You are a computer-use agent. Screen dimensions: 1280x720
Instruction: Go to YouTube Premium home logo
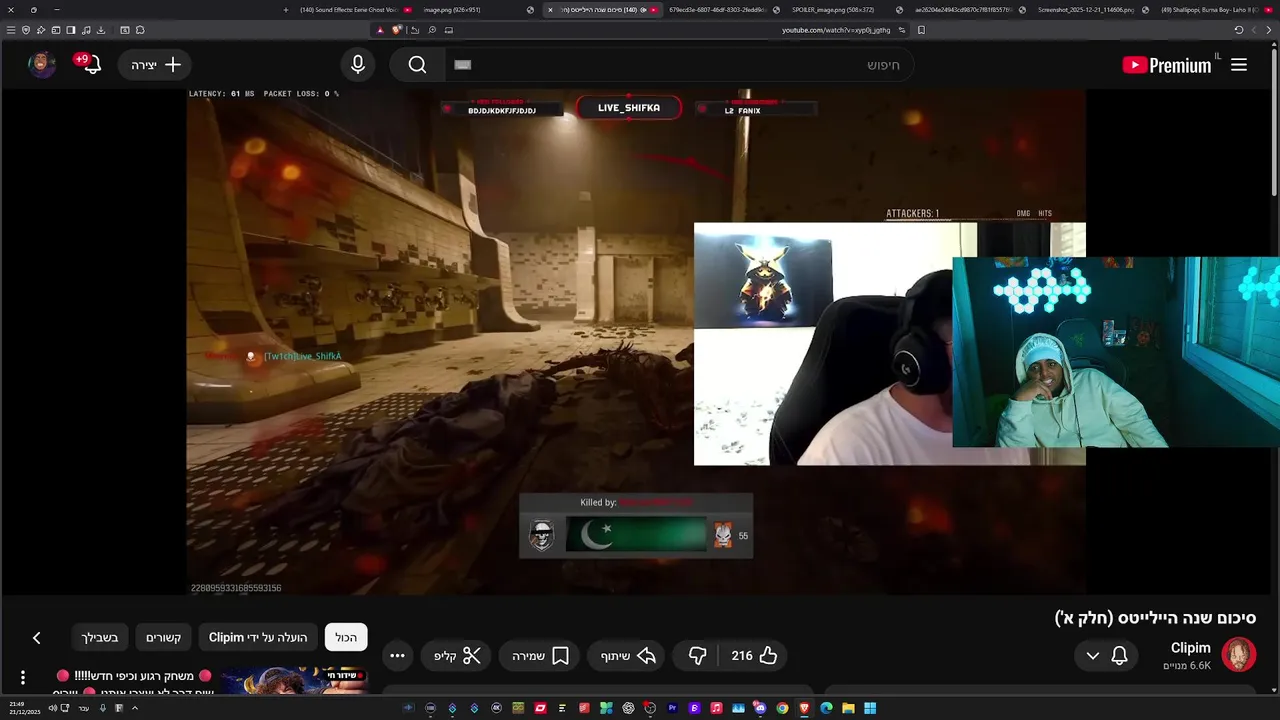(1167, 65)
